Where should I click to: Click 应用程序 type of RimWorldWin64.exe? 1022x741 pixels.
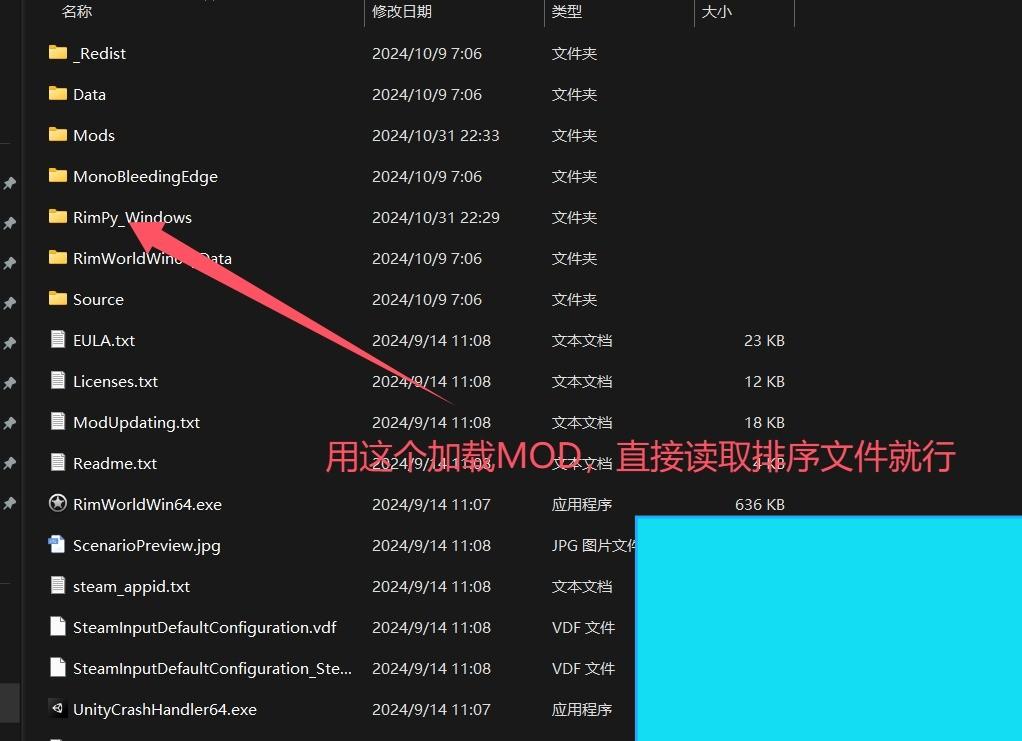click(581, 504)
